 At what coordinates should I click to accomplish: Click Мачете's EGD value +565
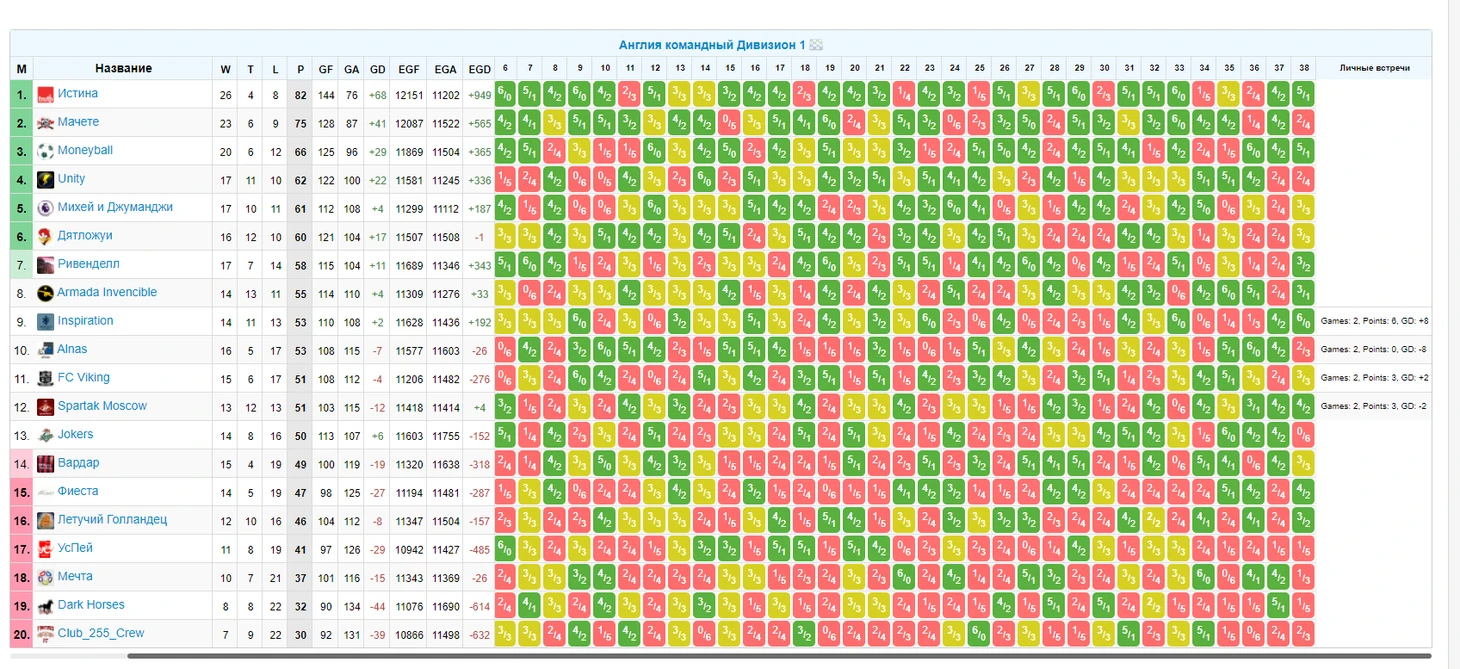480,123
